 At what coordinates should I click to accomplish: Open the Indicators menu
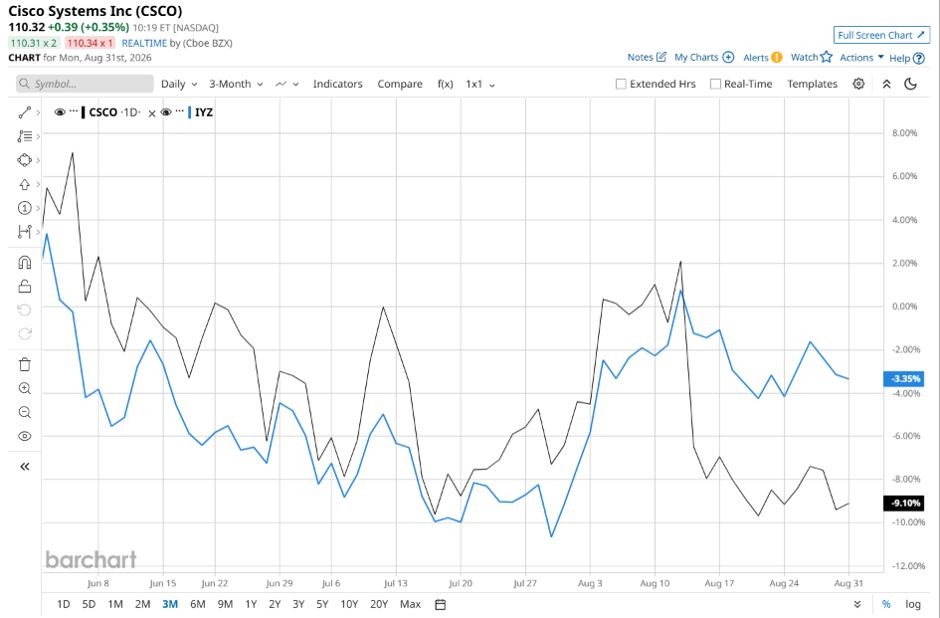pyautogui.click(x=338, y=84)
